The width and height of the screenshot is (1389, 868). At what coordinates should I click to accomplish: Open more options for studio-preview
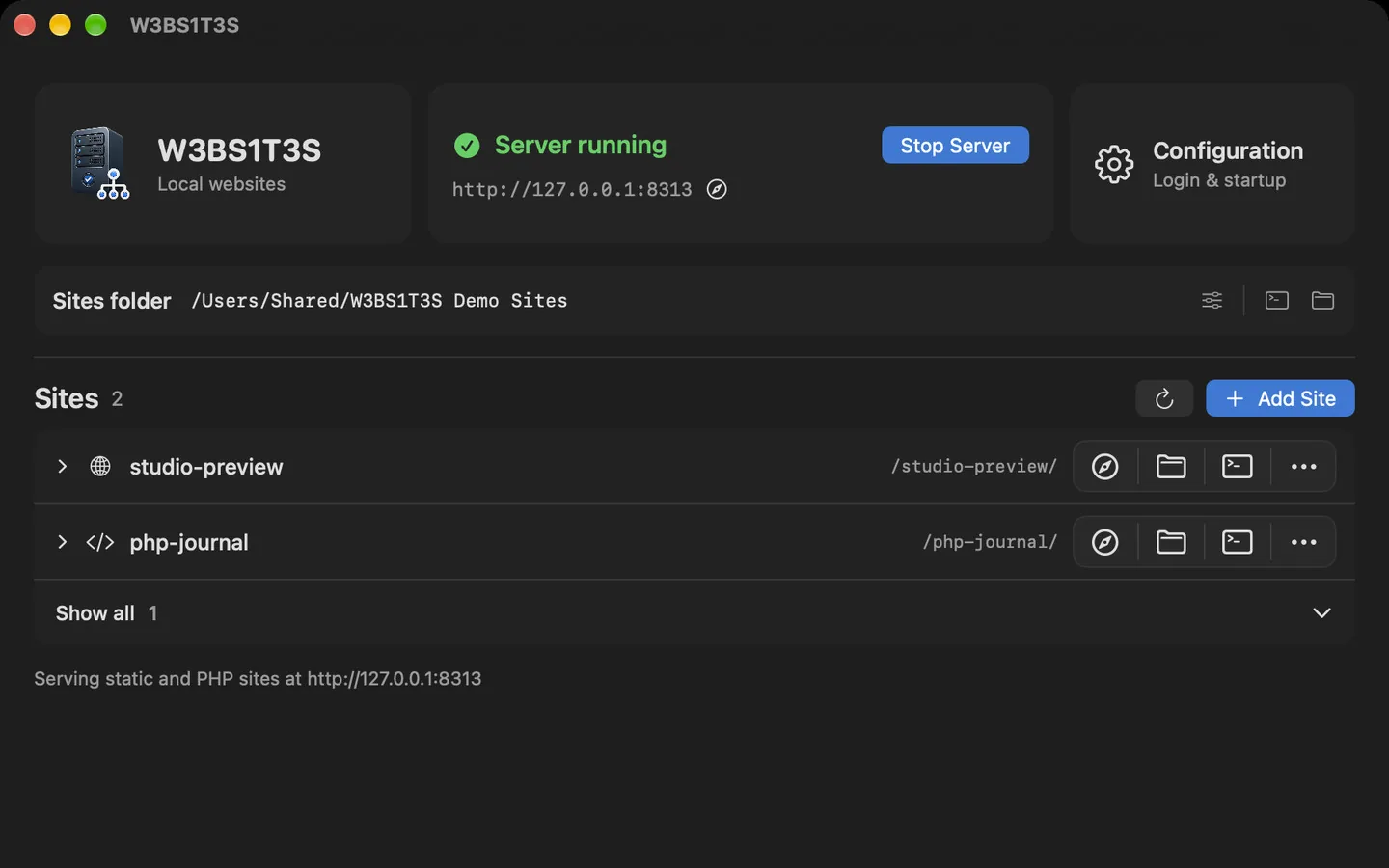click(1304, 466)
